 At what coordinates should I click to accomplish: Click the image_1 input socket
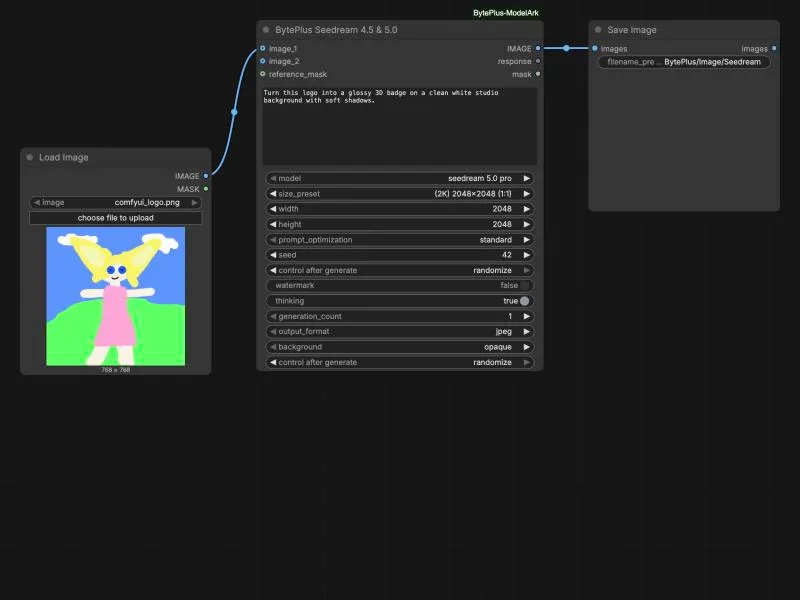(263, 48)
